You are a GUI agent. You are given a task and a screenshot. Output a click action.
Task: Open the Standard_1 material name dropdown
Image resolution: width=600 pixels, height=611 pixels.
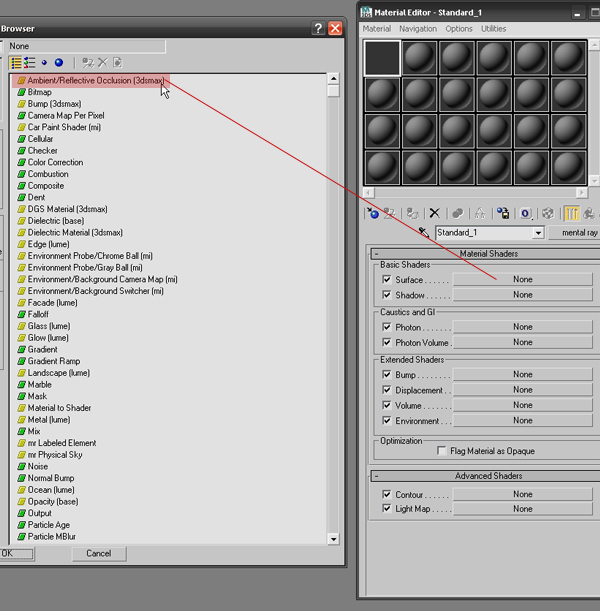pyautogui.click(x=538, y=233)
